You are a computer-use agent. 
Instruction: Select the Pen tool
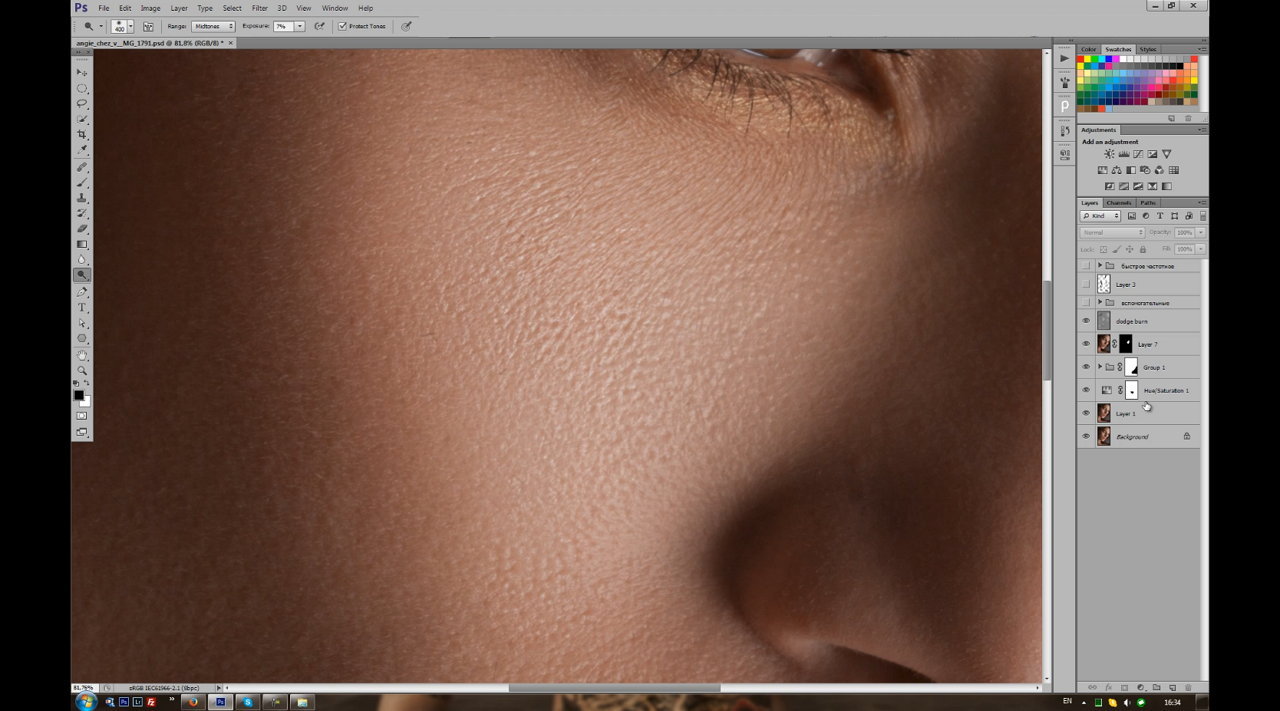[82, 292]
